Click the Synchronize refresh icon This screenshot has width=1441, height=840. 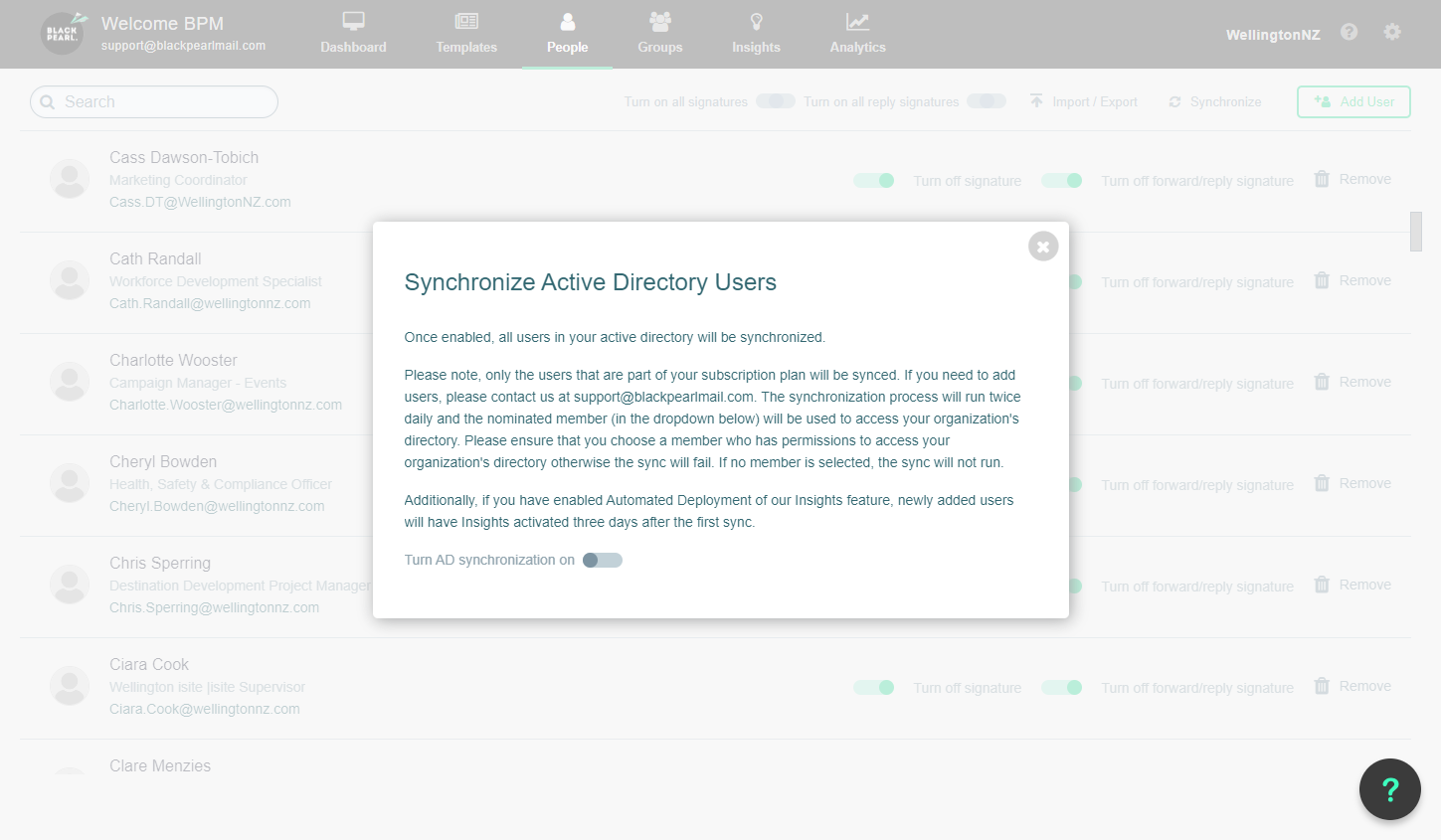coord(1174,100)
